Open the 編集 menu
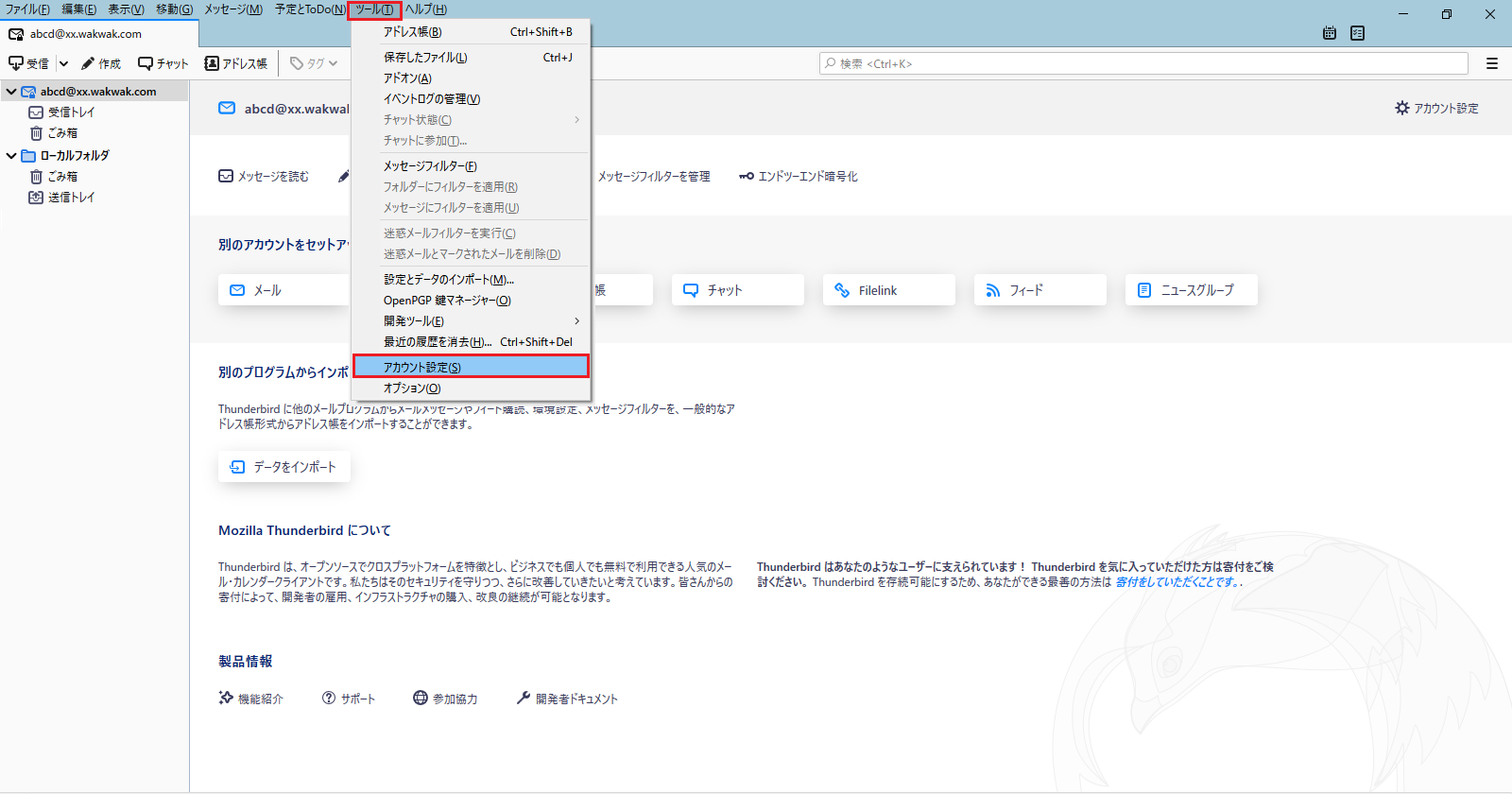 [78, 9]
